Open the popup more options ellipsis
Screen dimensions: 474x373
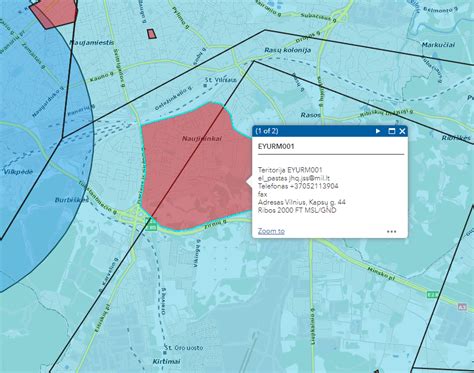point(392,231)
